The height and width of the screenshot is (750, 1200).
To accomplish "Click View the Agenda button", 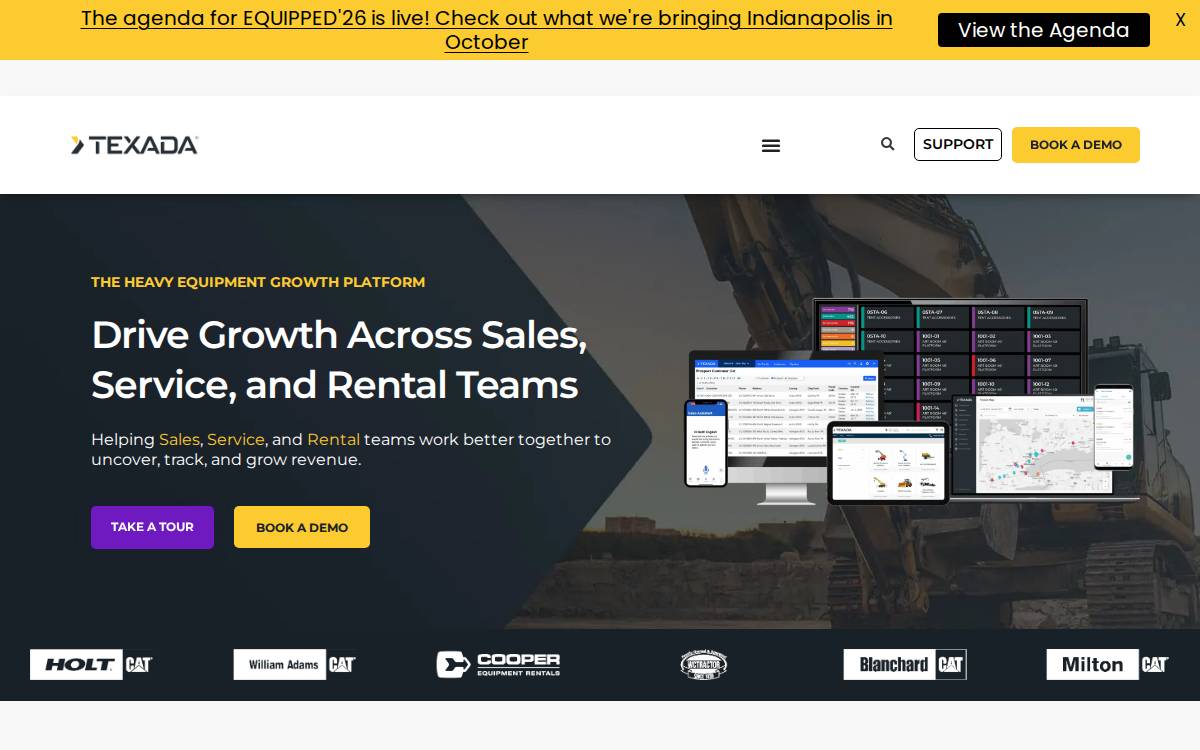I will click(1043, 30).
